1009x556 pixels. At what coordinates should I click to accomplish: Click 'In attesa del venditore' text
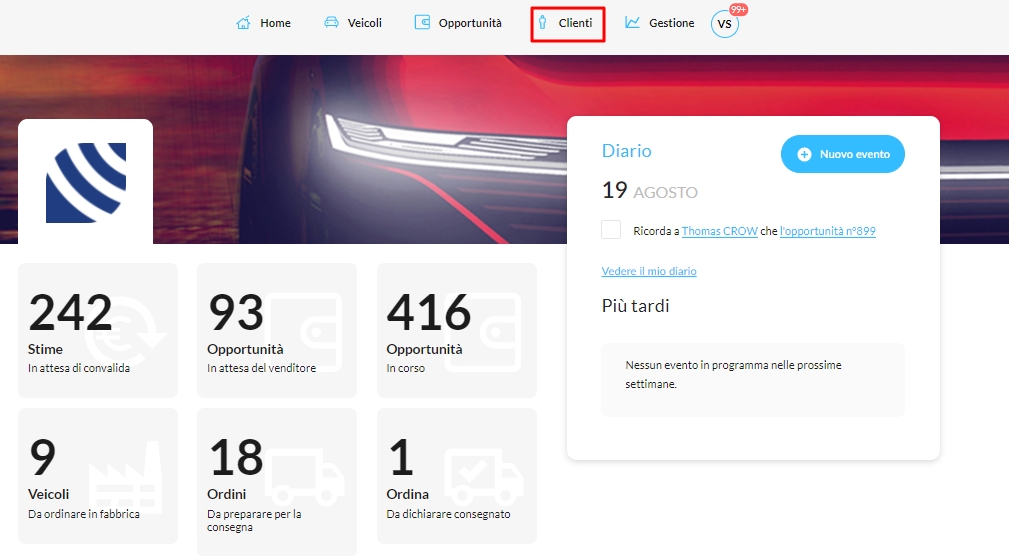(261, 368)
